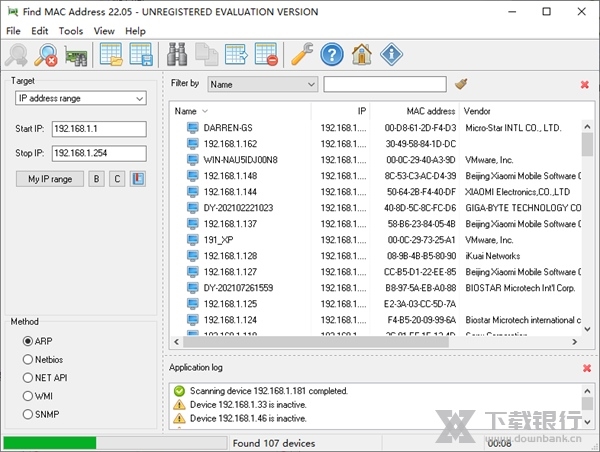
Task: Open the Filter by Name dropdown
Action: [x=310, y=85]
